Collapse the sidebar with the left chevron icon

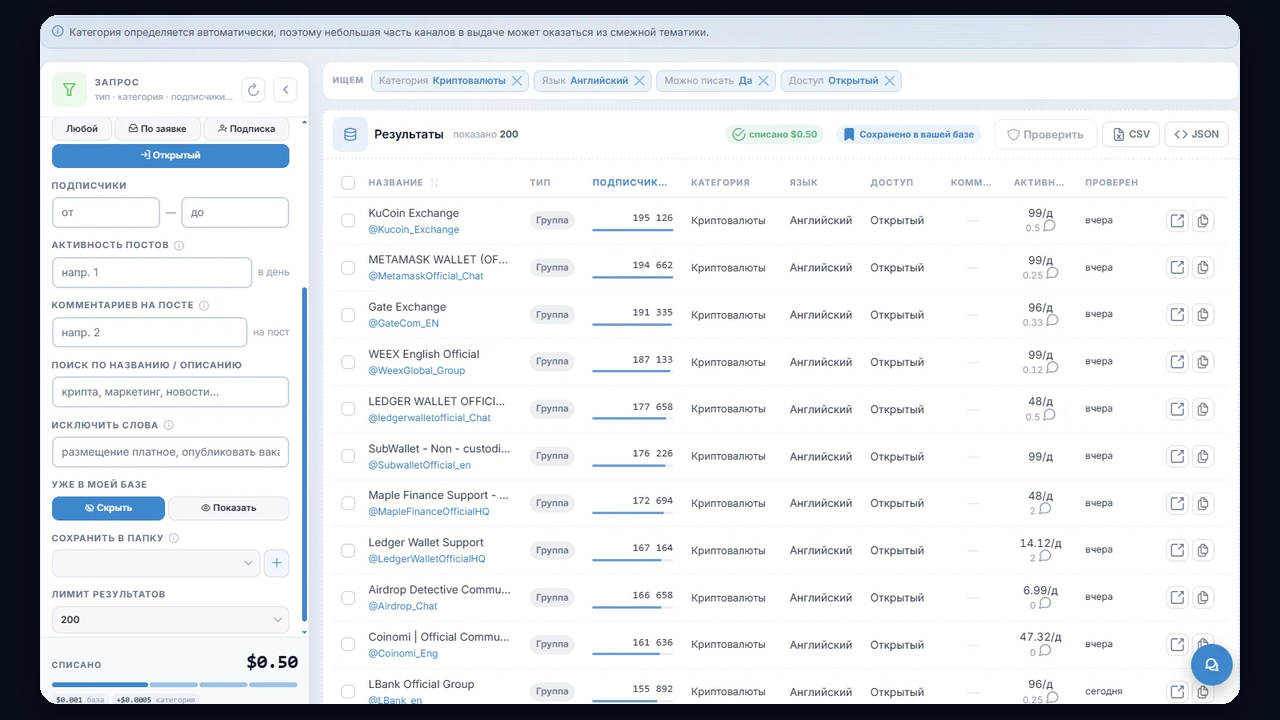click(285, 90)
